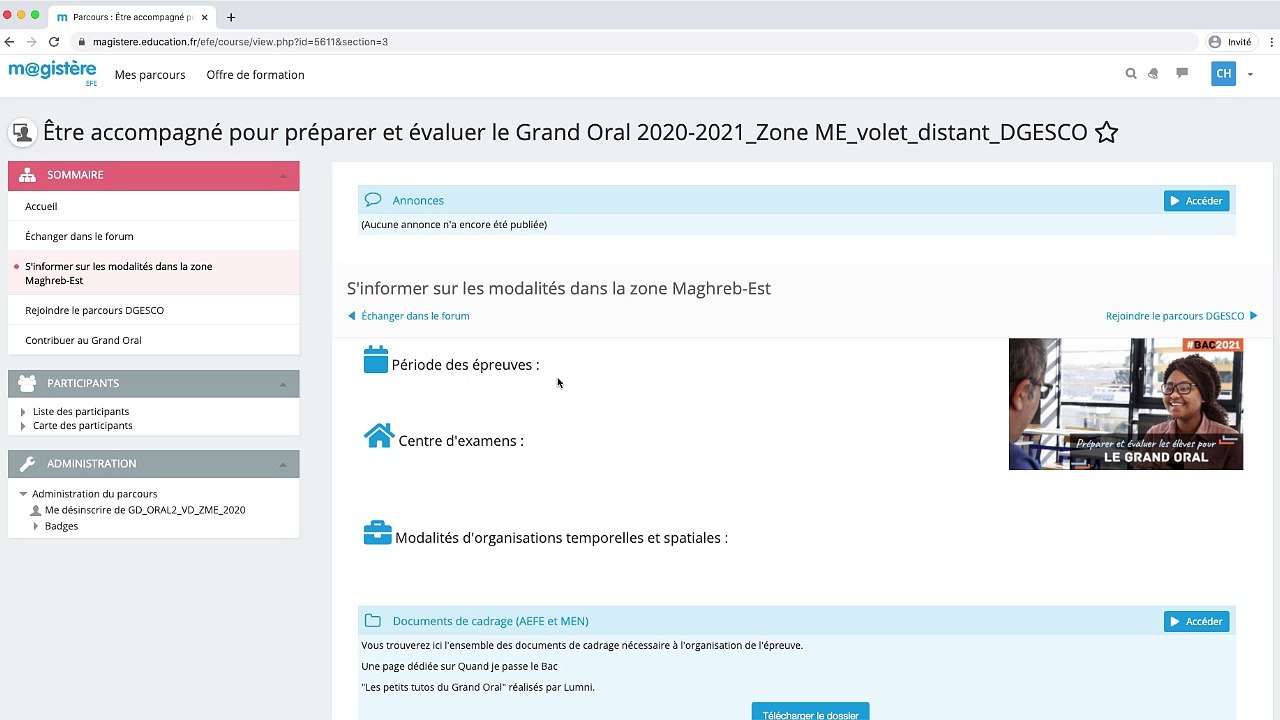
Task: Select the Parcours browser tab
Action: 130,17
